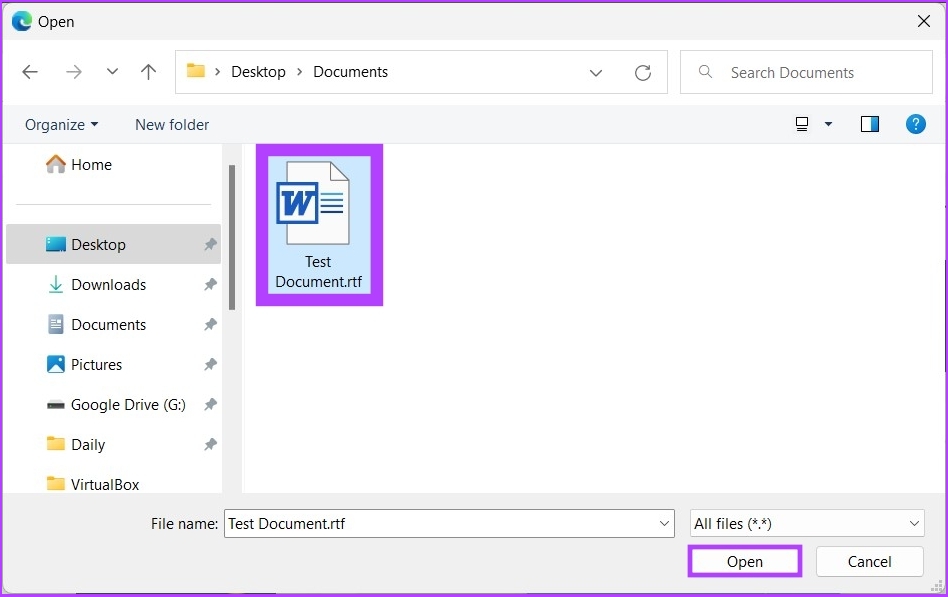This screenshot has height=597, width=948.
Task: Expand the view options dropdown arrow
Action: pyautogui.click(x=828, y=124)
